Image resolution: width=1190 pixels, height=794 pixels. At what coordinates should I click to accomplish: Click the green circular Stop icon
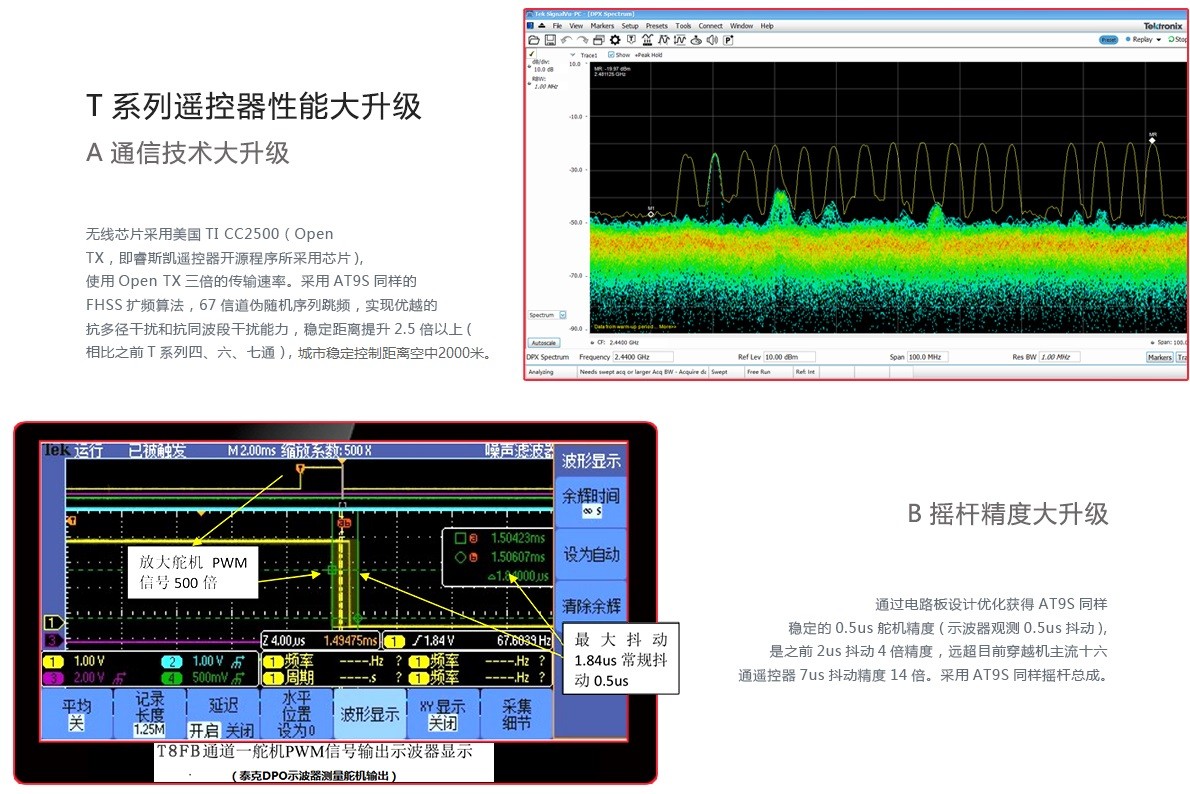tap(1172, 39)
